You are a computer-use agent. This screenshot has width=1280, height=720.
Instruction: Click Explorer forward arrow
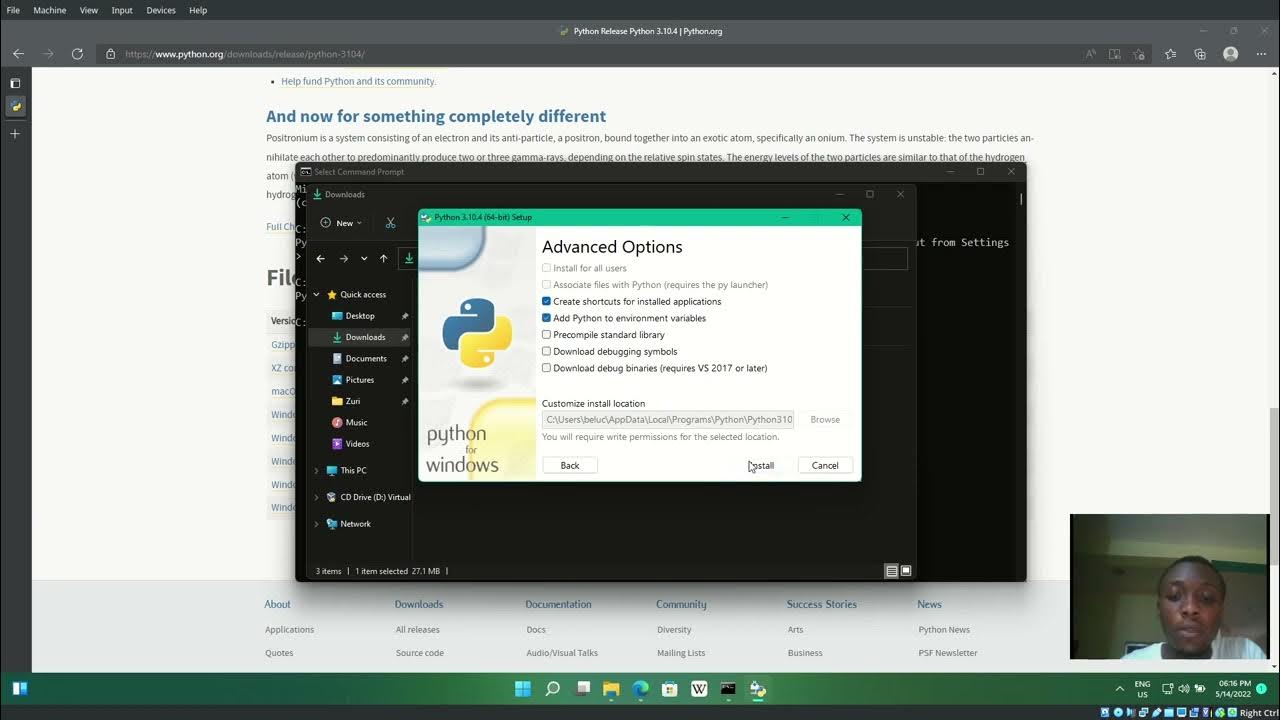[343, 259]
